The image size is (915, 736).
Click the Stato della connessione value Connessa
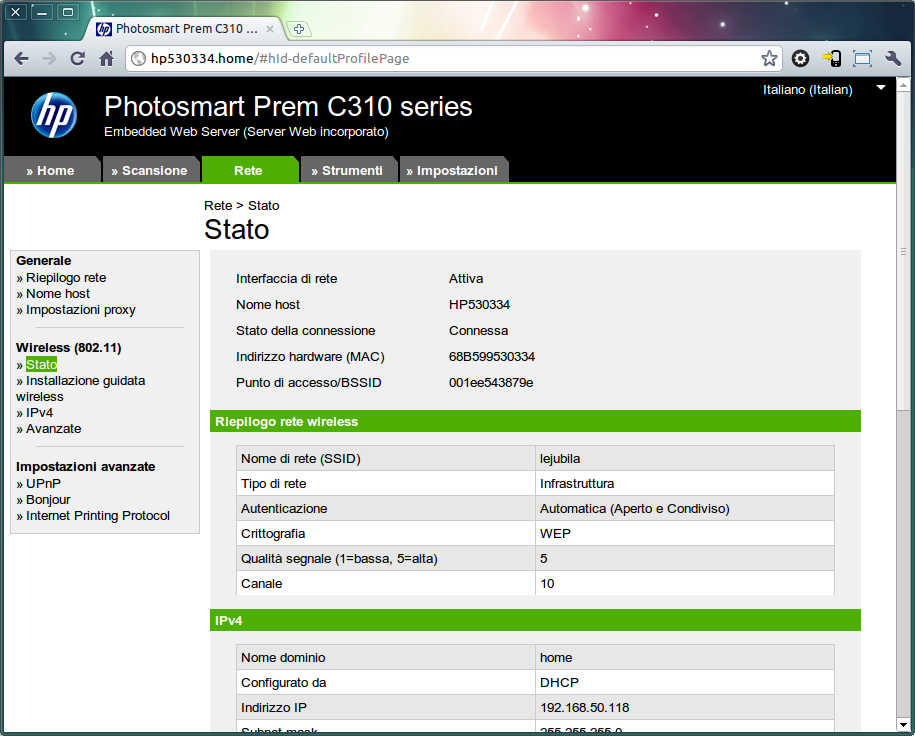(x=478, y=331)
